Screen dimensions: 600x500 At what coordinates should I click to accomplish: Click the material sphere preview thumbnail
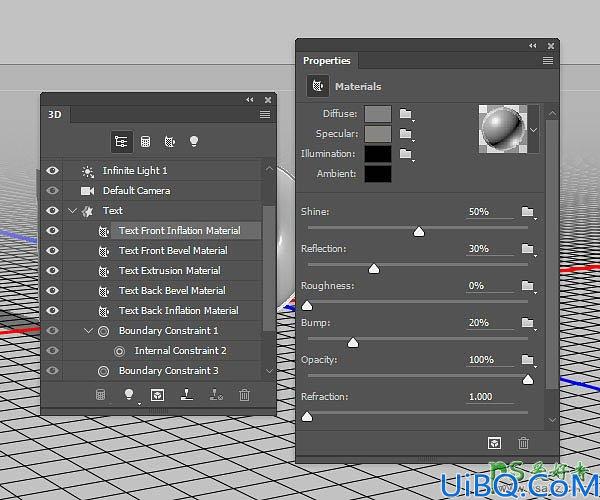[x=503, y=129]
